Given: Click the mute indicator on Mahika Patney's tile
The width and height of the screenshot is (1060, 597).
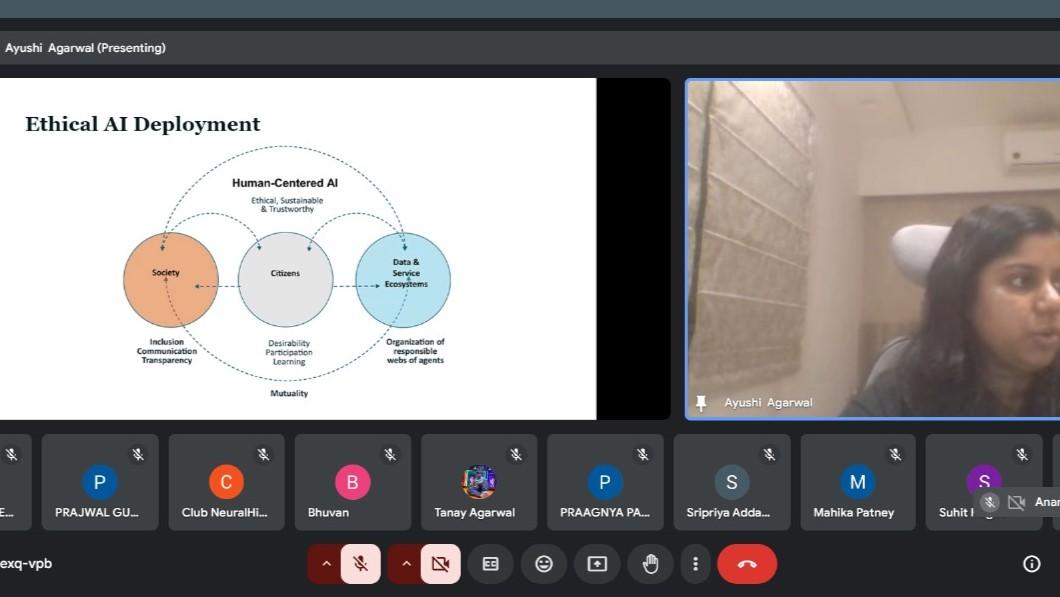Looking at the screenshot, I should click(894, 453).
